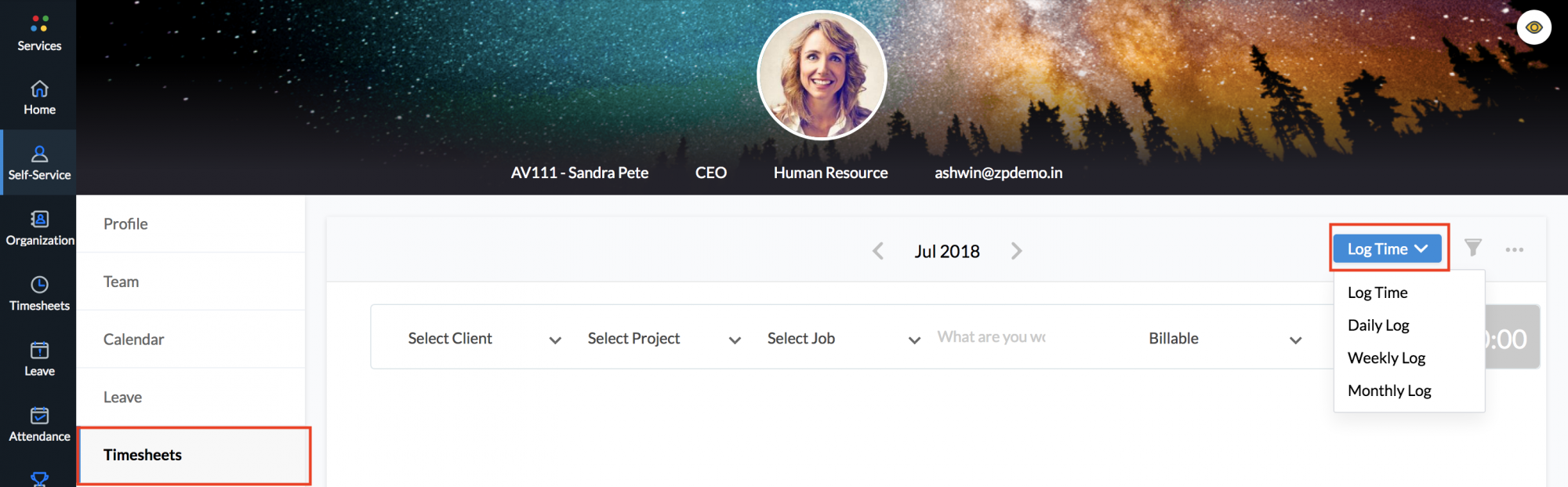The width and height of the screenshot is (1568, 487).
Task: Choose Monthly Log from the menu
Action: (1389, 391)
